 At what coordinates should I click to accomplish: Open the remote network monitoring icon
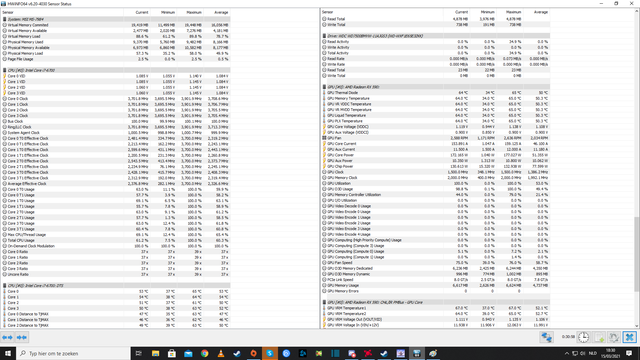point(546,337)
